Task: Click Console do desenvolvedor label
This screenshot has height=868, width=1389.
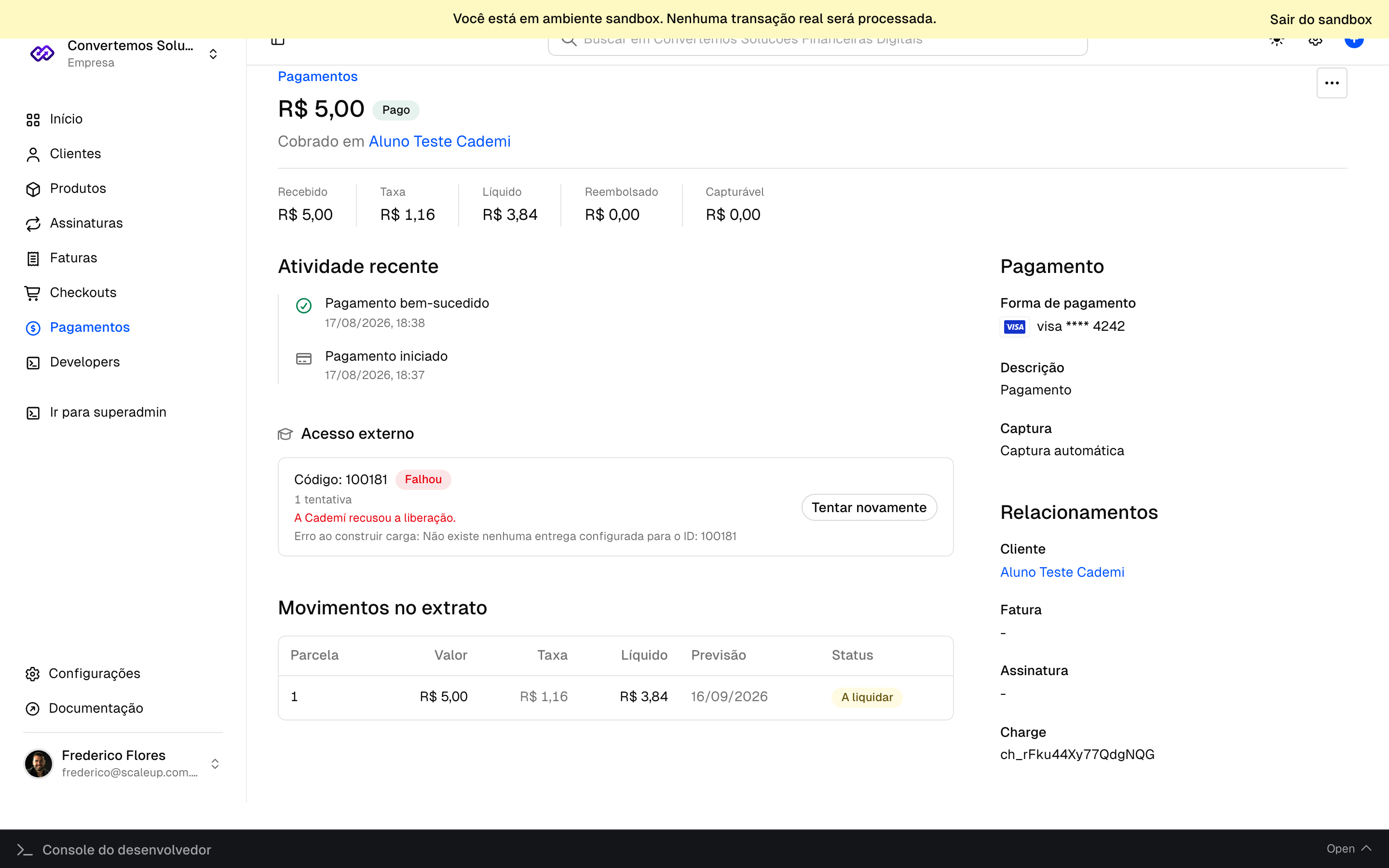Action: (127, 850)
